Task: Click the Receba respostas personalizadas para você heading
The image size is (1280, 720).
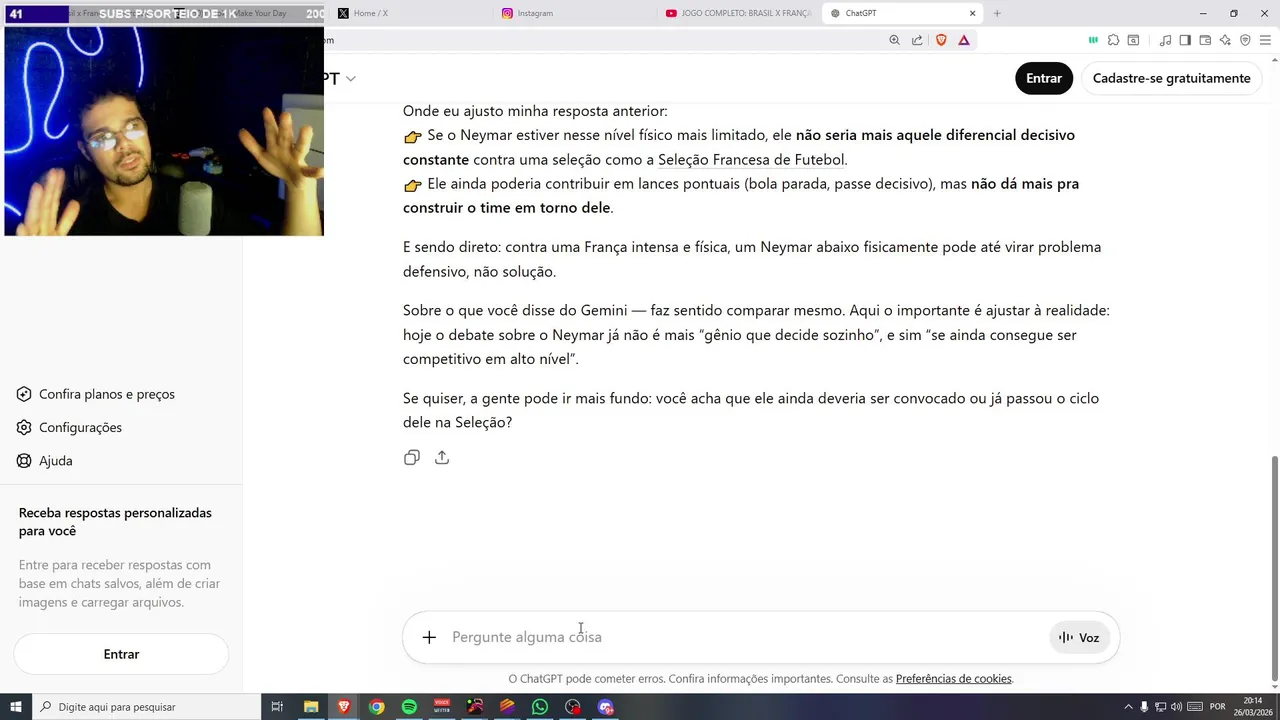Action: [115, 522]
